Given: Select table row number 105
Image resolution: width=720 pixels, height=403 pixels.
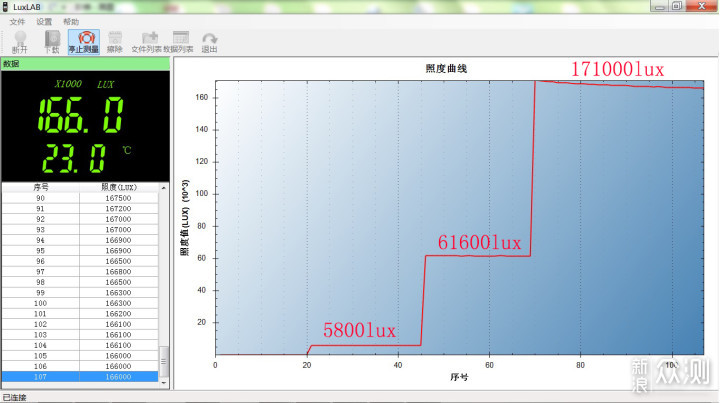Looking at the screenshot, I should pos(80,356).
